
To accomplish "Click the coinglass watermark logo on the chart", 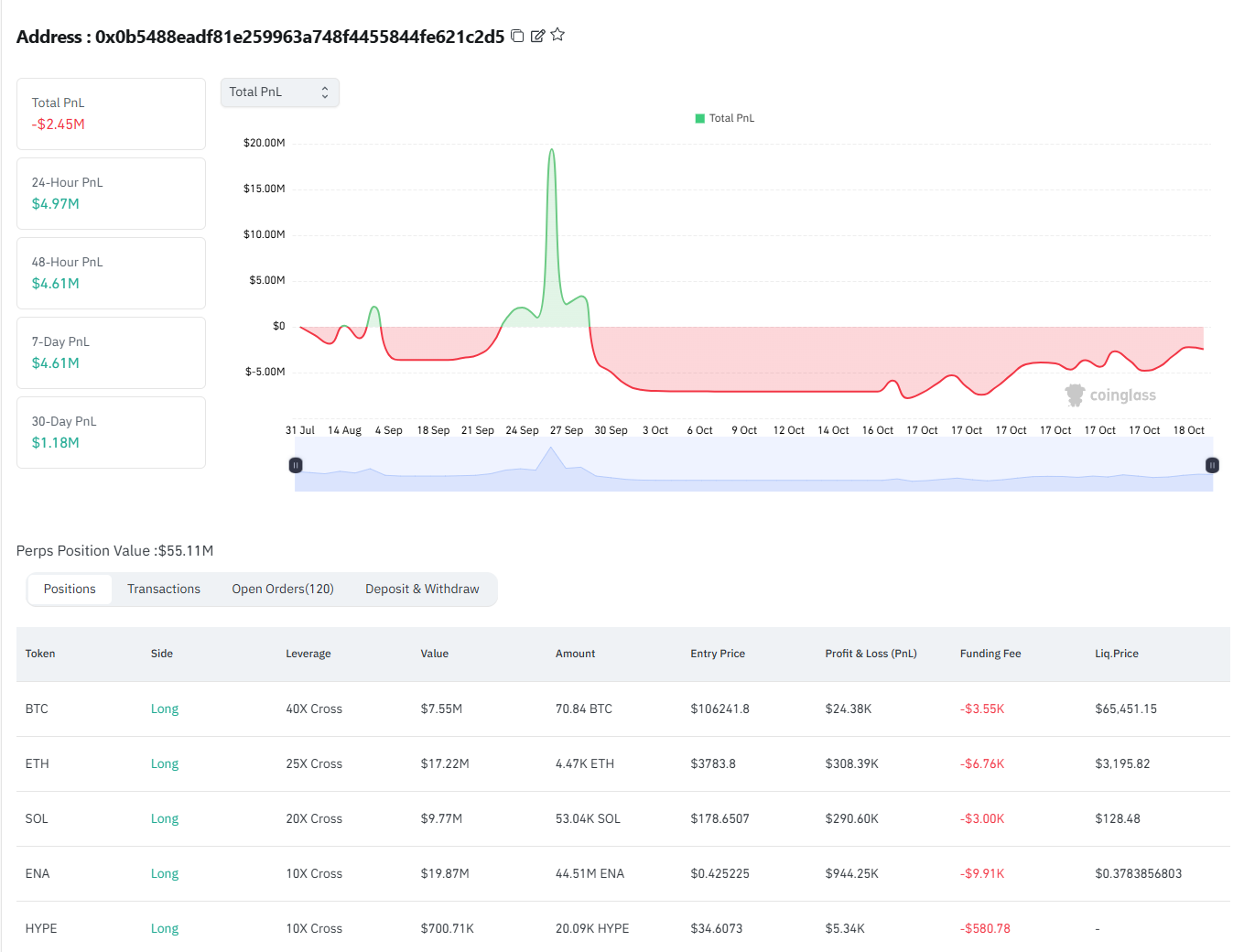I will pyautogui.click(x=1110, y=395).
